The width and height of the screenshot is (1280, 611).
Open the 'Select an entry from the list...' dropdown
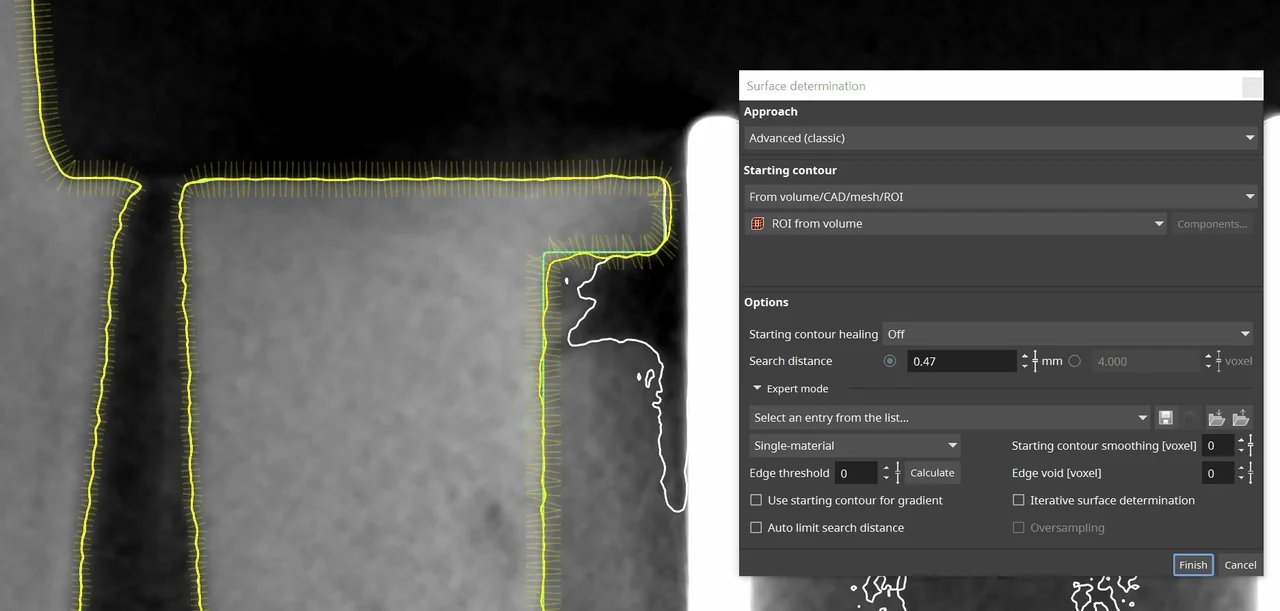(950, 418)
